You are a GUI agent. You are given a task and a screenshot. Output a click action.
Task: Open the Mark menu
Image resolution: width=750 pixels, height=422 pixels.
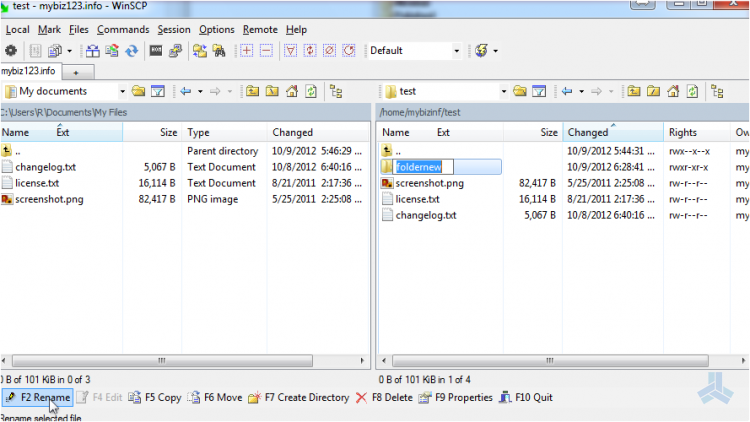point(49,30)
